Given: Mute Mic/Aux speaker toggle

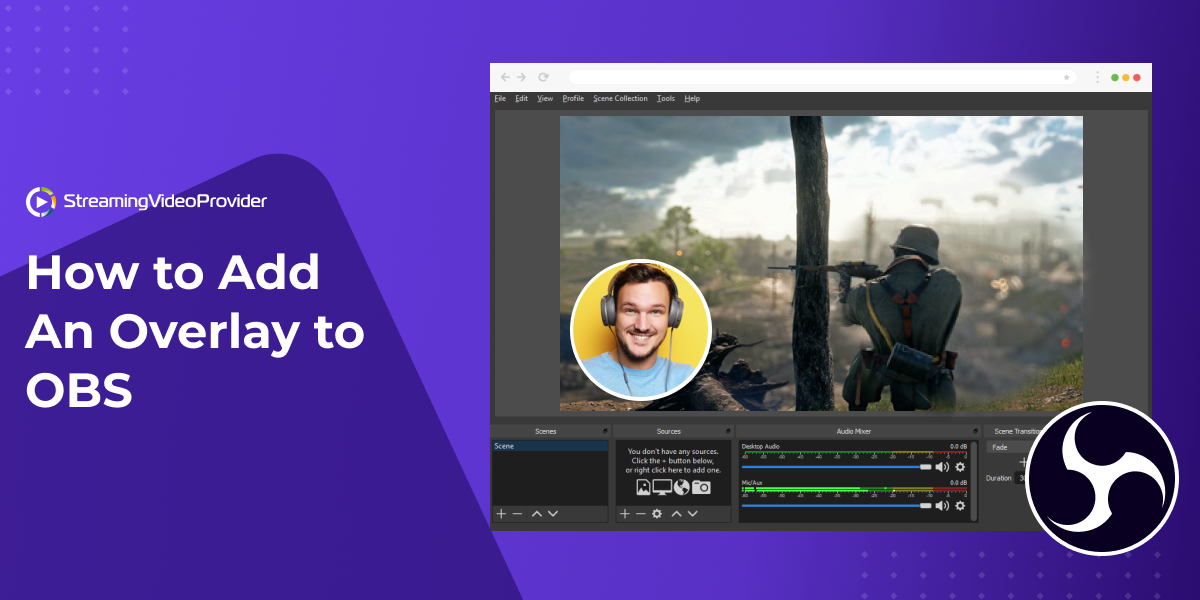Looking at the screenshot, I should [x=942, y=506].
